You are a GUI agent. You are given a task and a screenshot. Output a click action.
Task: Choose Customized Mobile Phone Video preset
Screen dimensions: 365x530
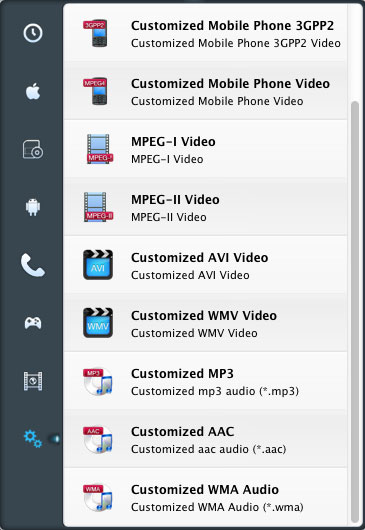click(x=205, y=91)
